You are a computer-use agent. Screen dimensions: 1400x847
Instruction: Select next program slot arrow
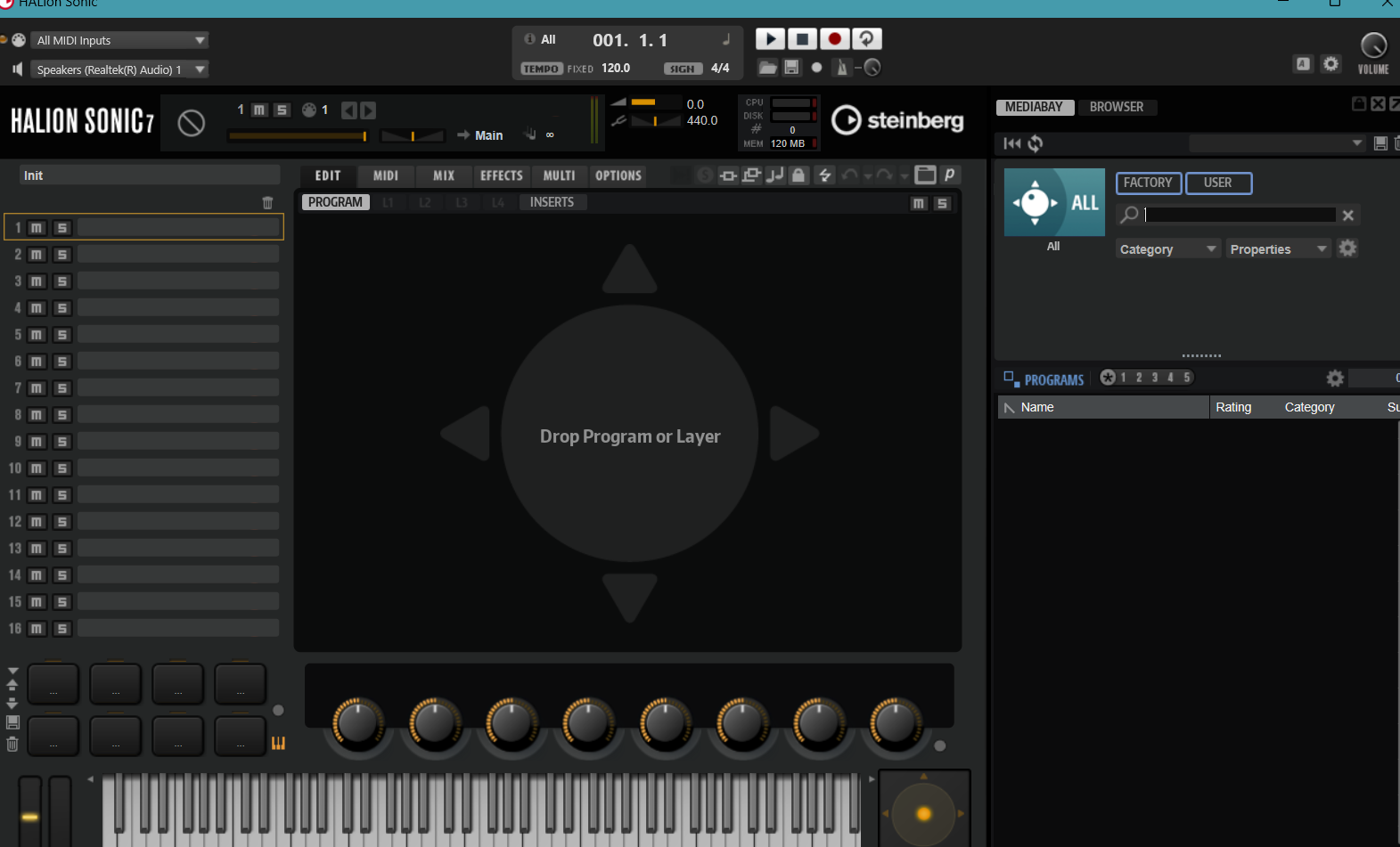pos(368,110)
